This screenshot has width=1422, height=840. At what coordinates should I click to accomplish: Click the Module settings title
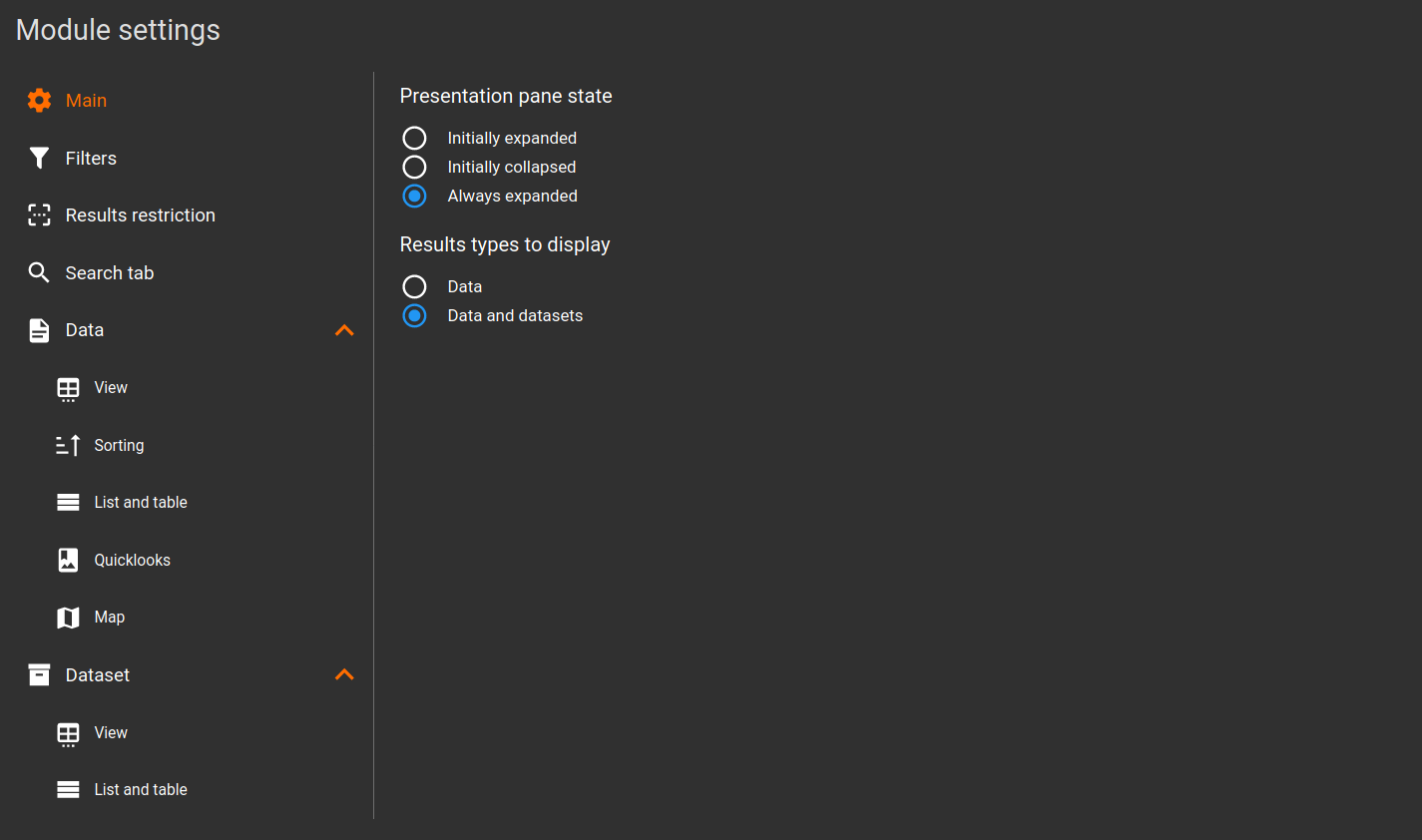tap(118, 30)
